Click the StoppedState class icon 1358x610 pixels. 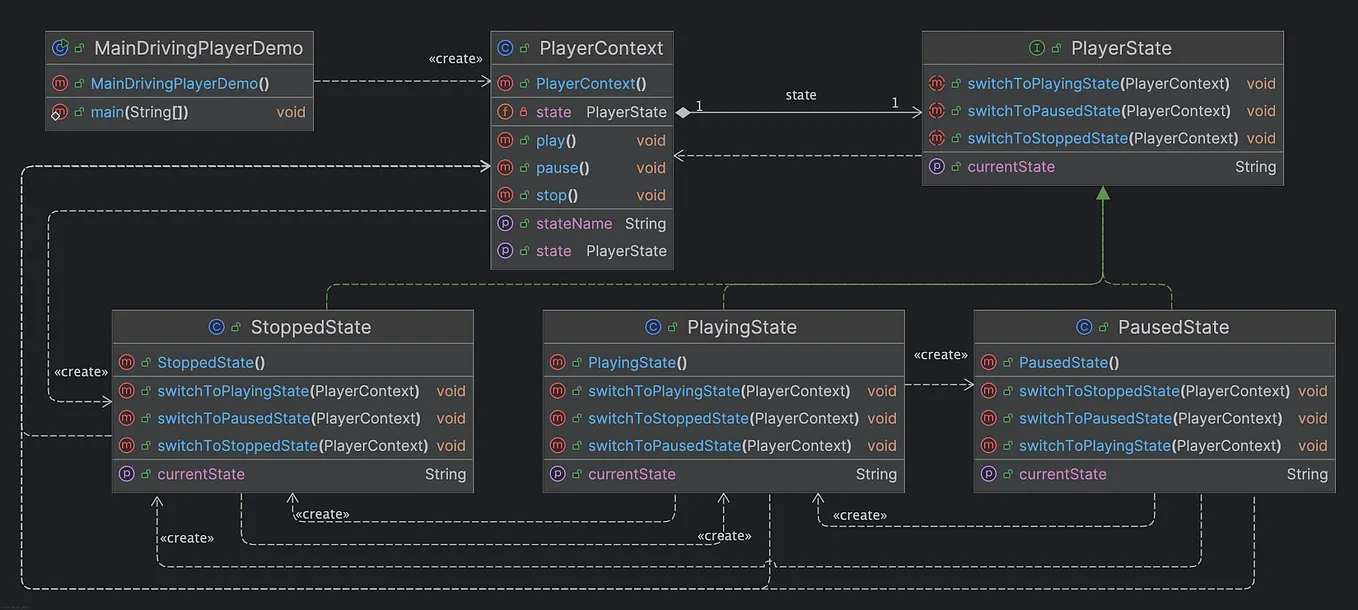click(216, 327)
